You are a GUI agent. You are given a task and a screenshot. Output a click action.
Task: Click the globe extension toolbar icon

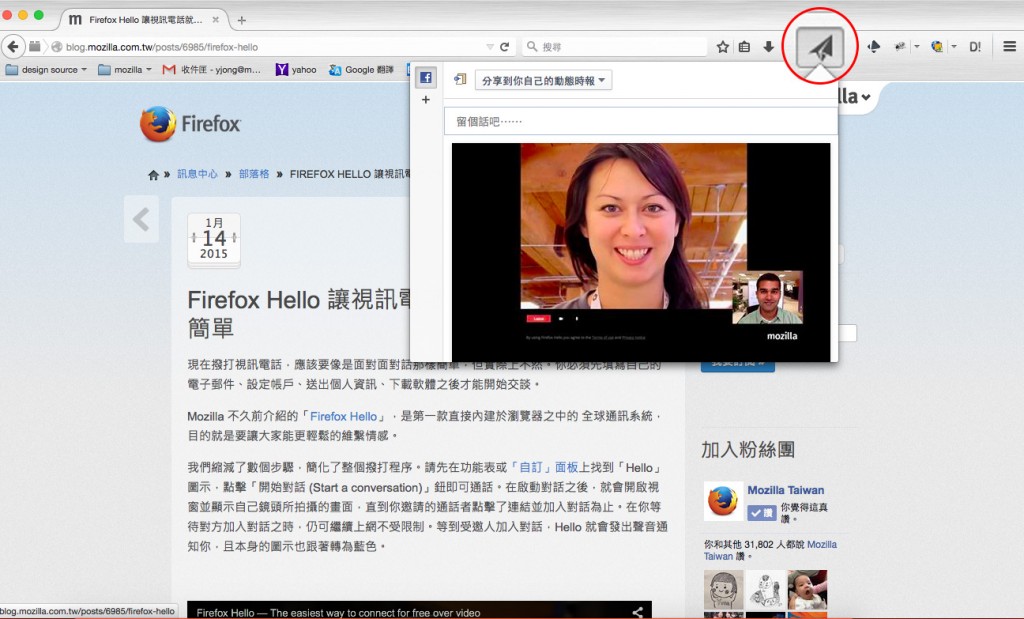(936, 47)
